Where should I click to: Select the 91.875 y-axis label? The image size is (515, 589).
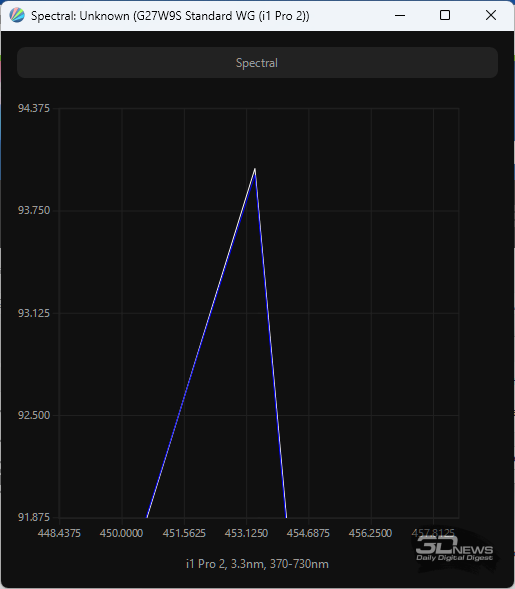34,517
